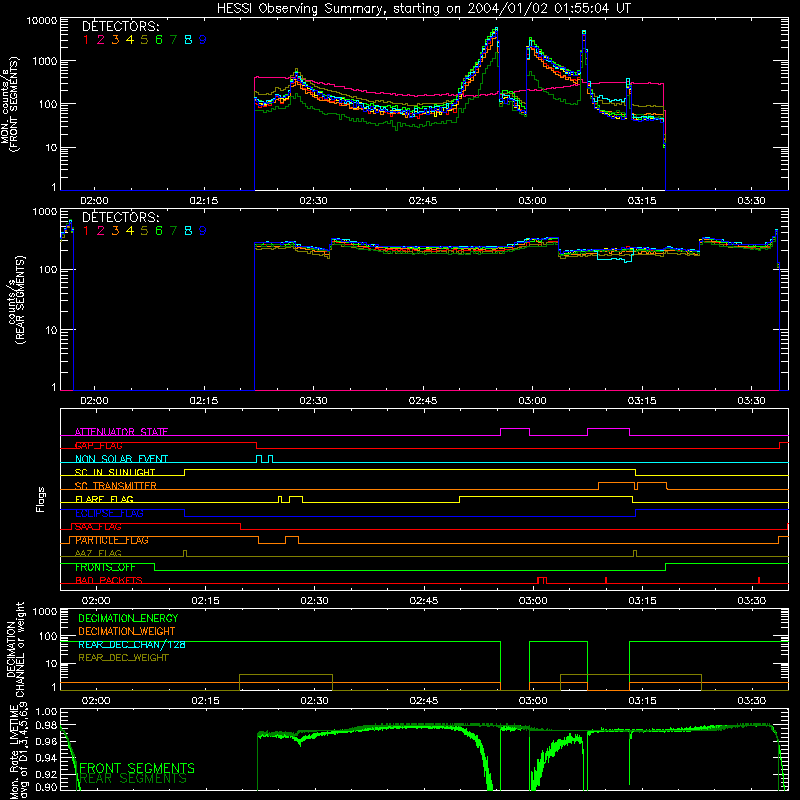Click DETECTORS: label in rear segments plot
Screen dimensions: 800x800
[120, 217]
